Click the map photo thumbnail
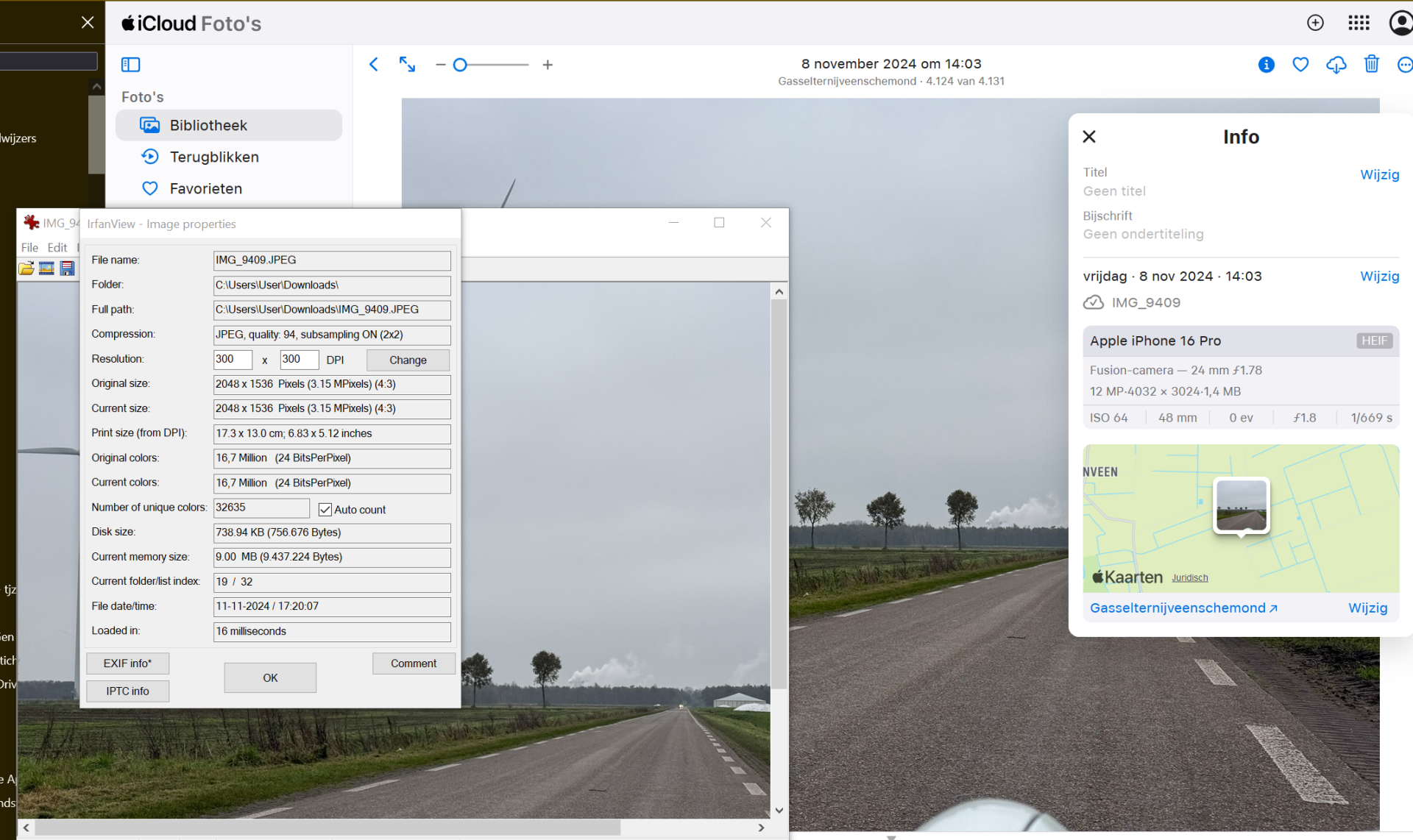The height and width of the screenshot is (840, 1413). (x=1242, y=505)
